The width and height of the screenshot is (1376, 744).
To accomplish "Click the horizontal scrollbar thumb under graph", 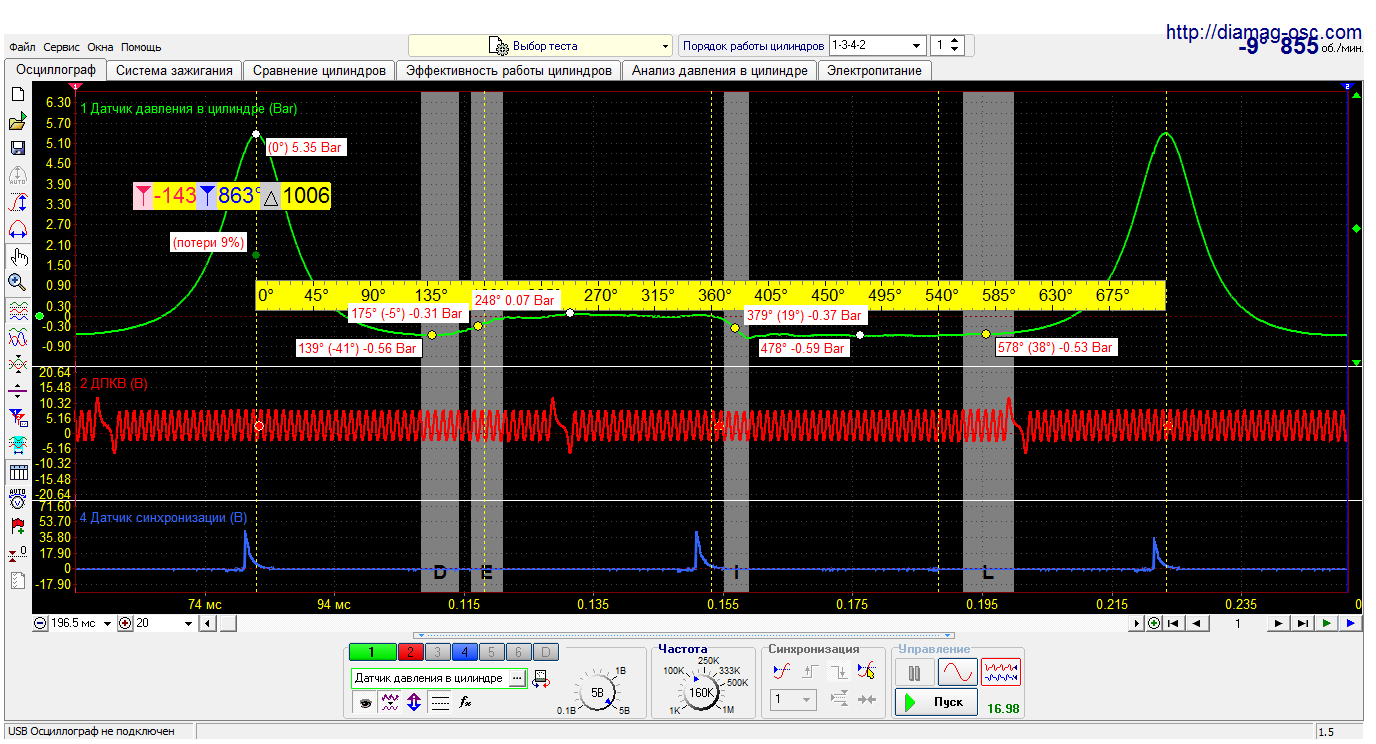I will 227,623.
